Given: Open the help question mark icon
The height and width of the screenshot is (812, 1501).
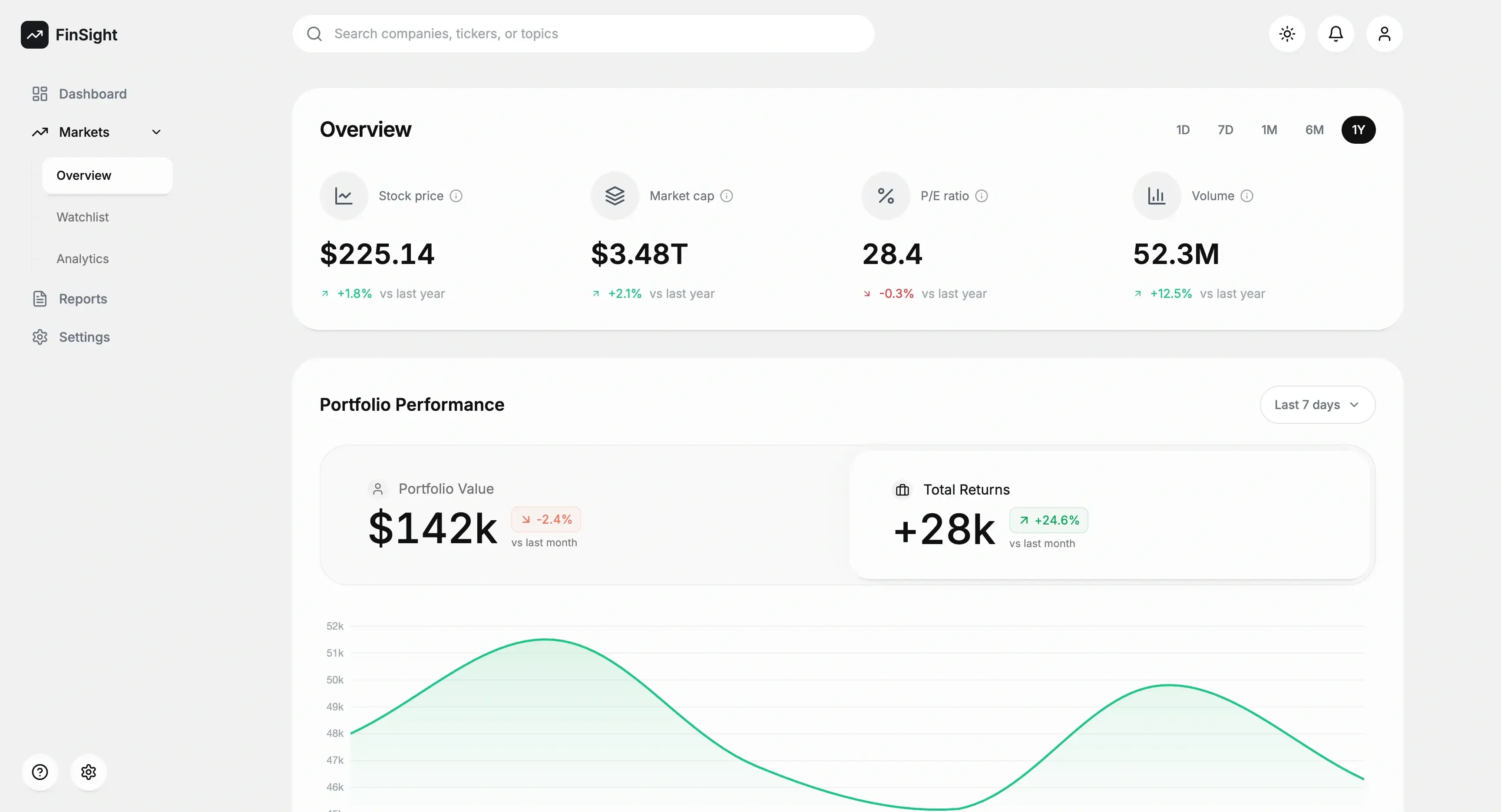Looking at the screenshot, I should tap(40, 772).
